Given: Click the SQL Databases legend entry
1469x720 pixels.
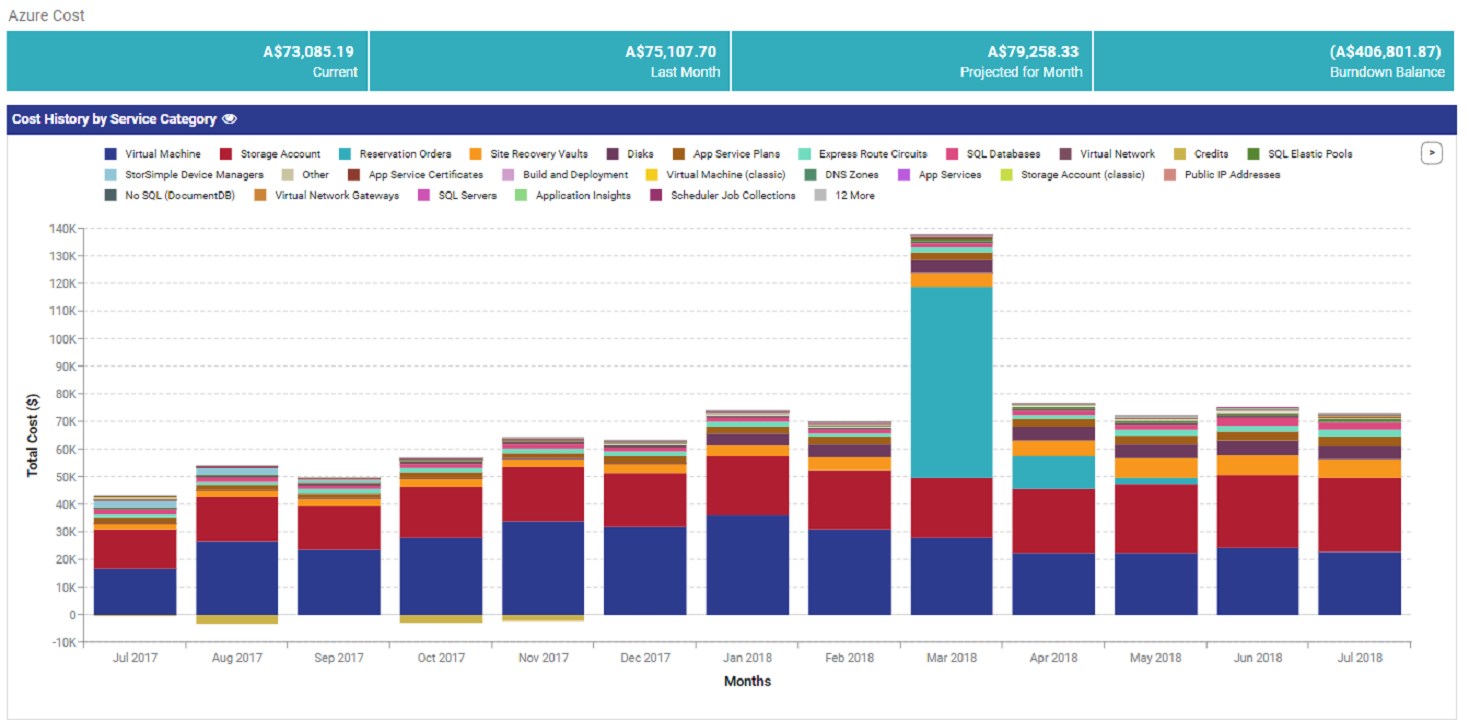Looking at the screenshot, I should coord(993,154).
